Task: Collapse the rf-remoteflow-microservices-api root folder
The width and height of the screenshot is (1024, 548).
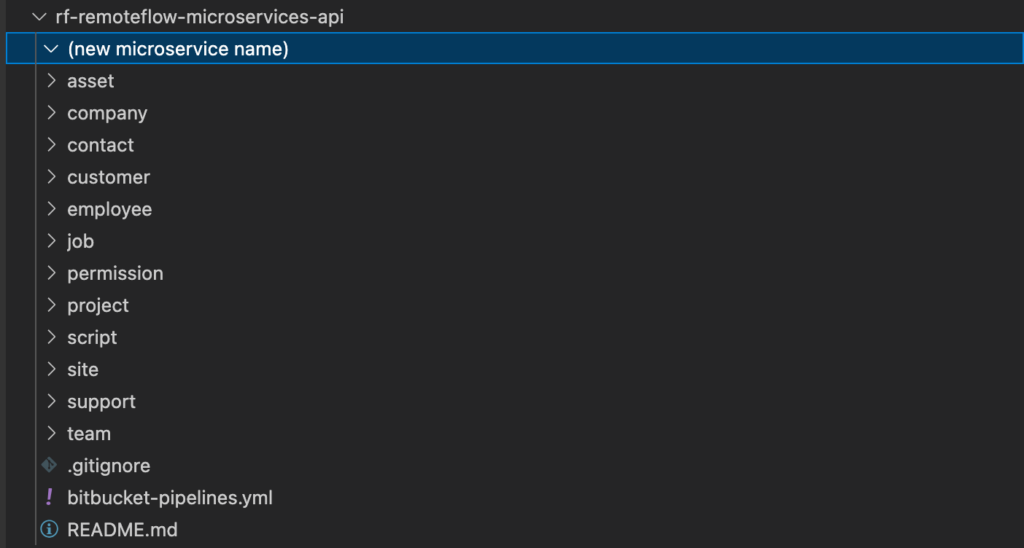Action: (39, 17)
